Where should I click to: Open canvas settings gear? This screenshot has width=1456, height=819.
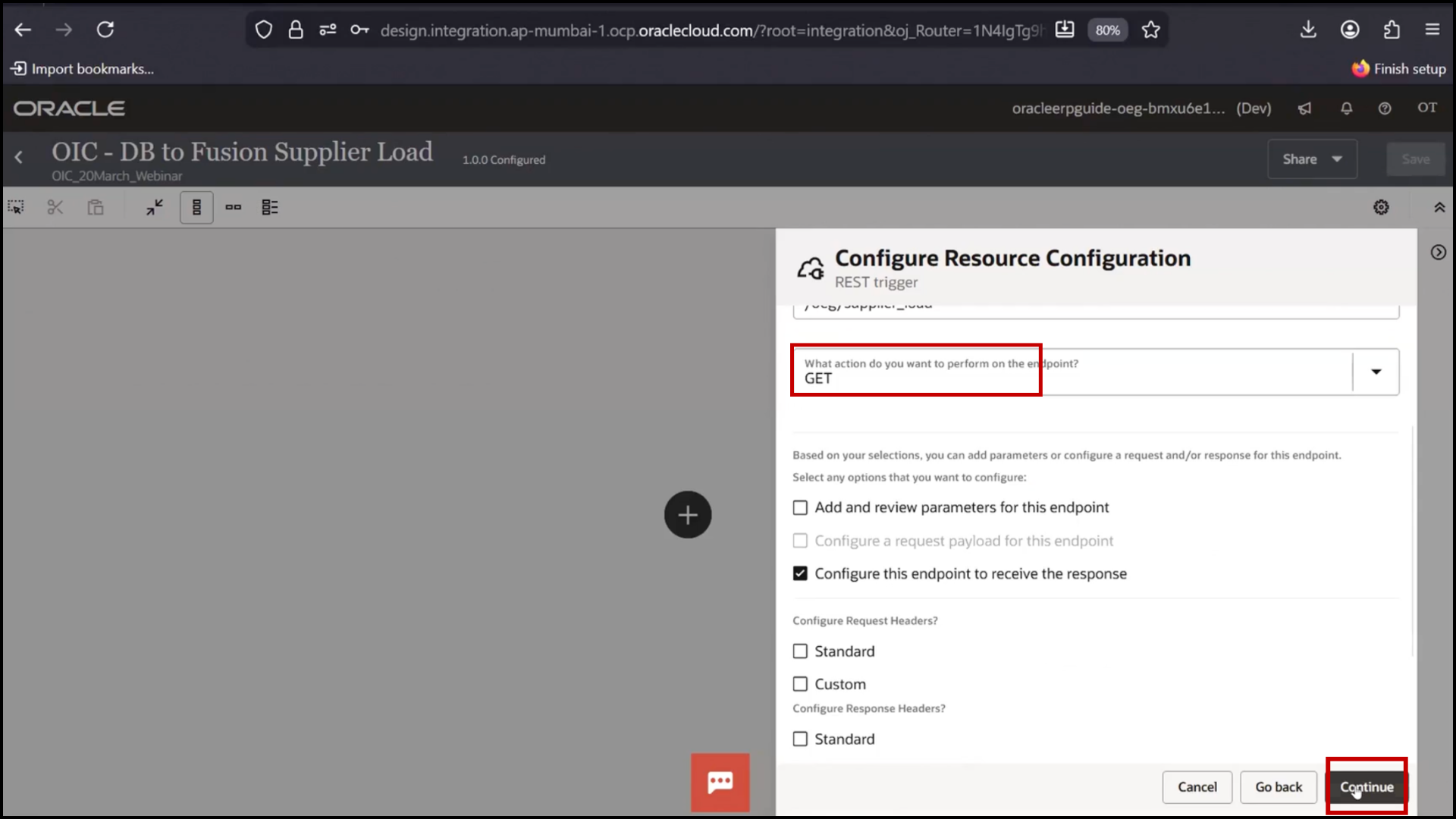click(x=1381, y=207)
